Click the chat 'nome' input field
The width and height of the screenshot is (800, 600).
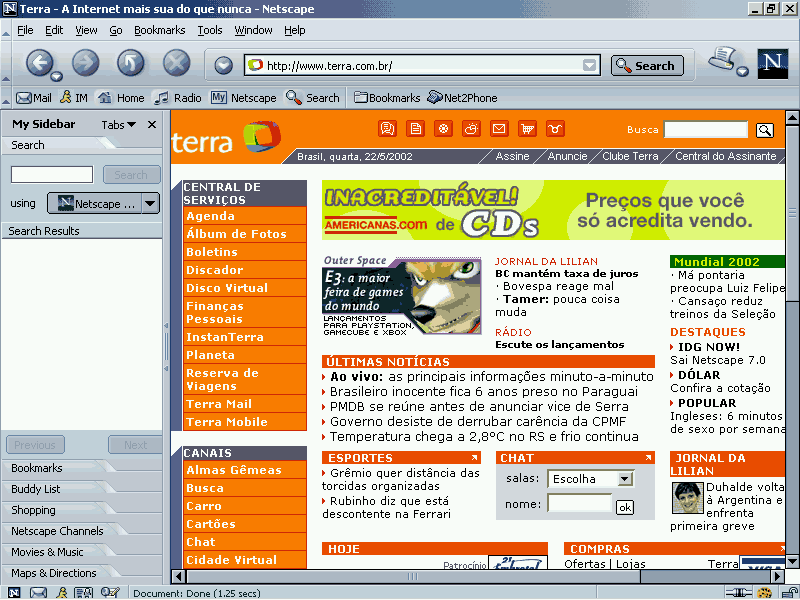point(579,504)
